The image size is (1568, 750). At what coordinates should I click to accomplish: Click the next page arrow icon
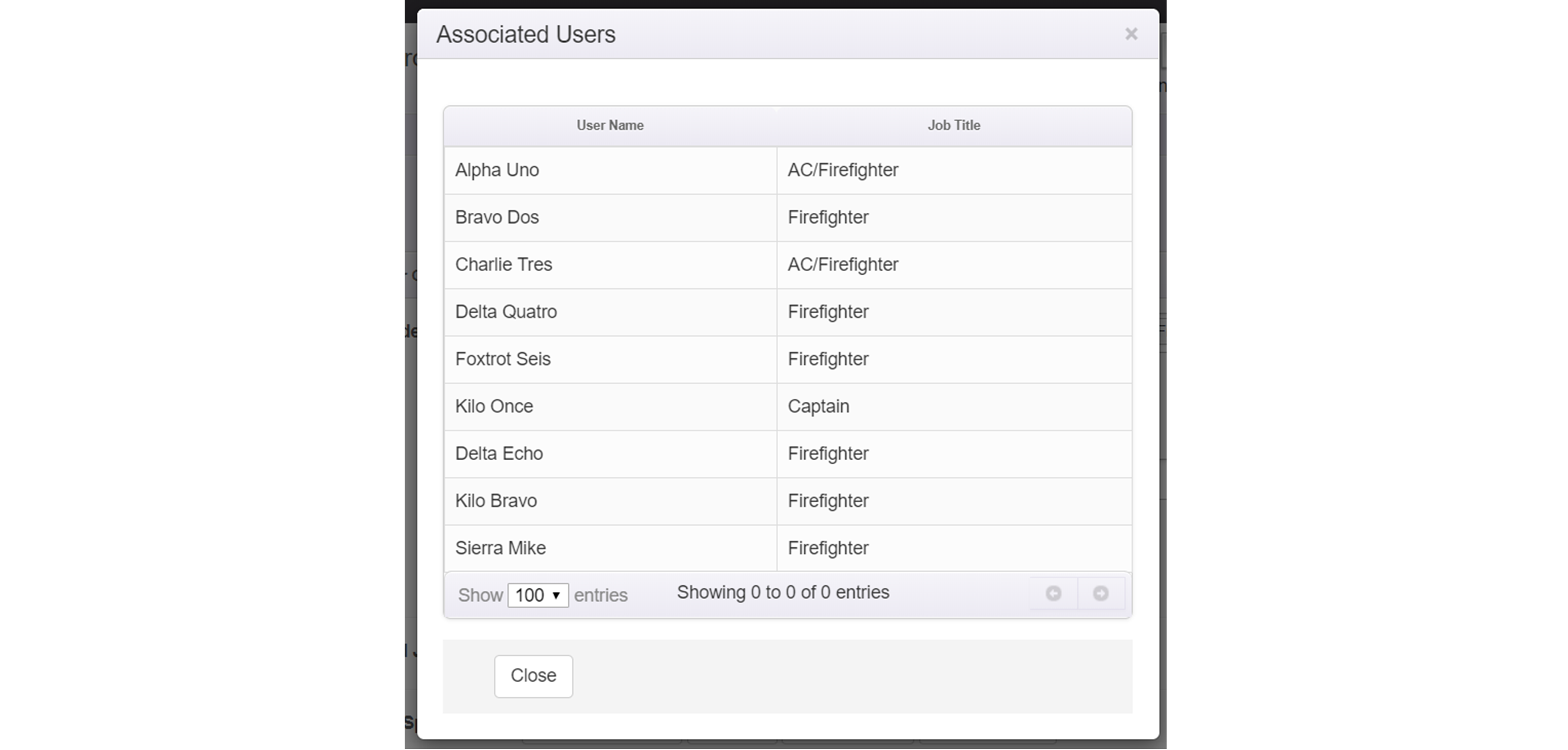tap(1100, 593)
